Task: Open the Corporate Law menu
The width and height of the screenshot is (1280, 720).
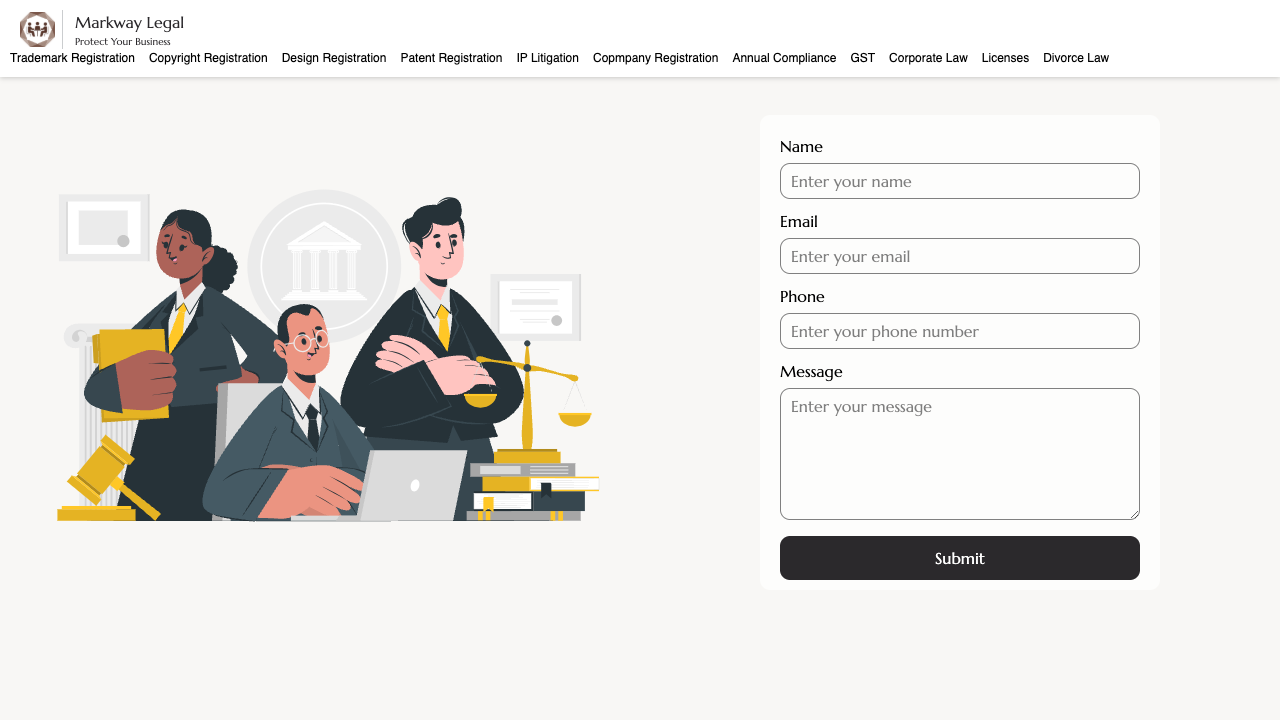Action: [x=928, y=58]
